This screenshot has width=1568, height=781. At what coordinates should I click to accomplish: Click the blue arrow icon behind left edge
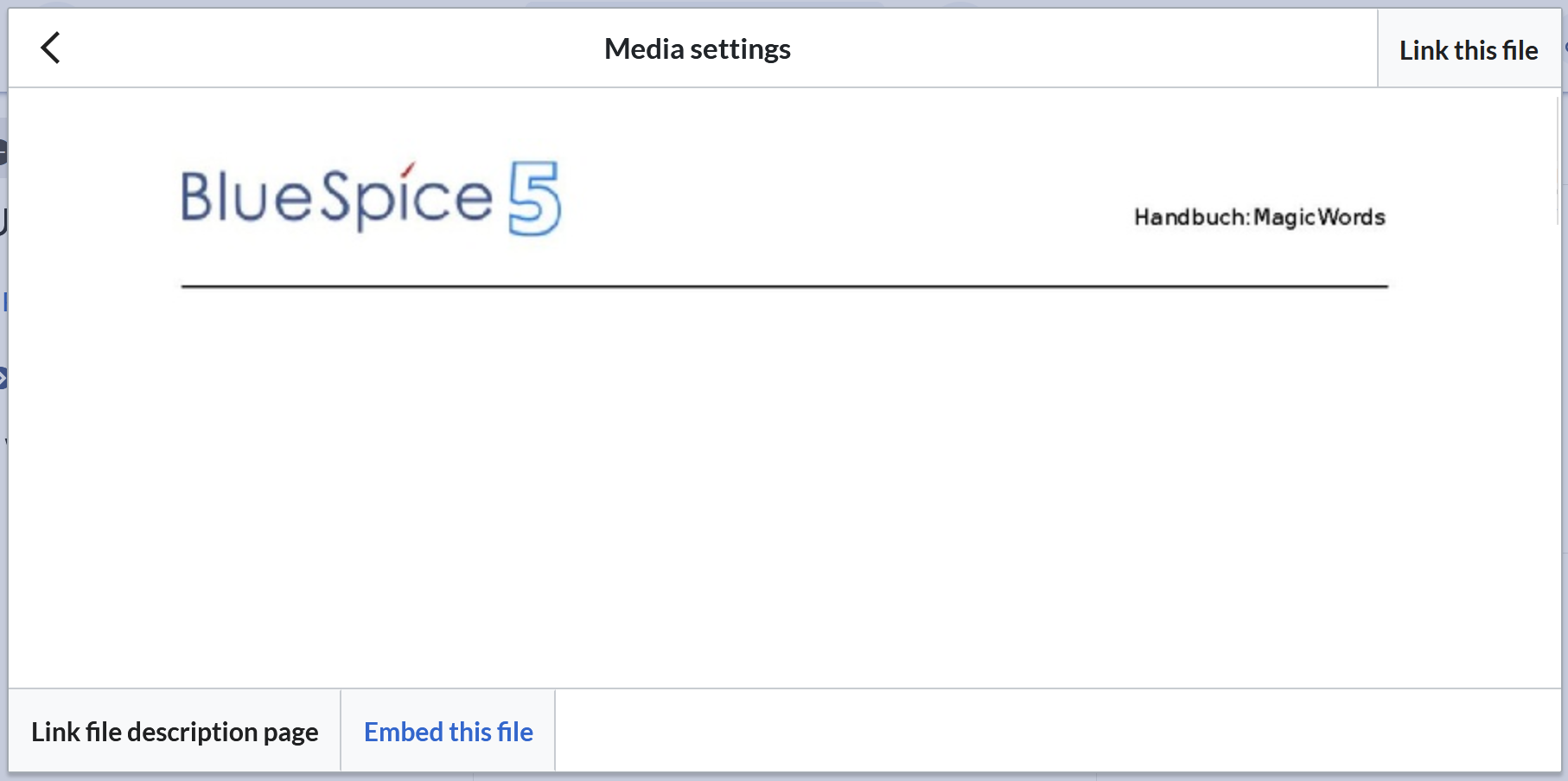(x=3, y=378)
